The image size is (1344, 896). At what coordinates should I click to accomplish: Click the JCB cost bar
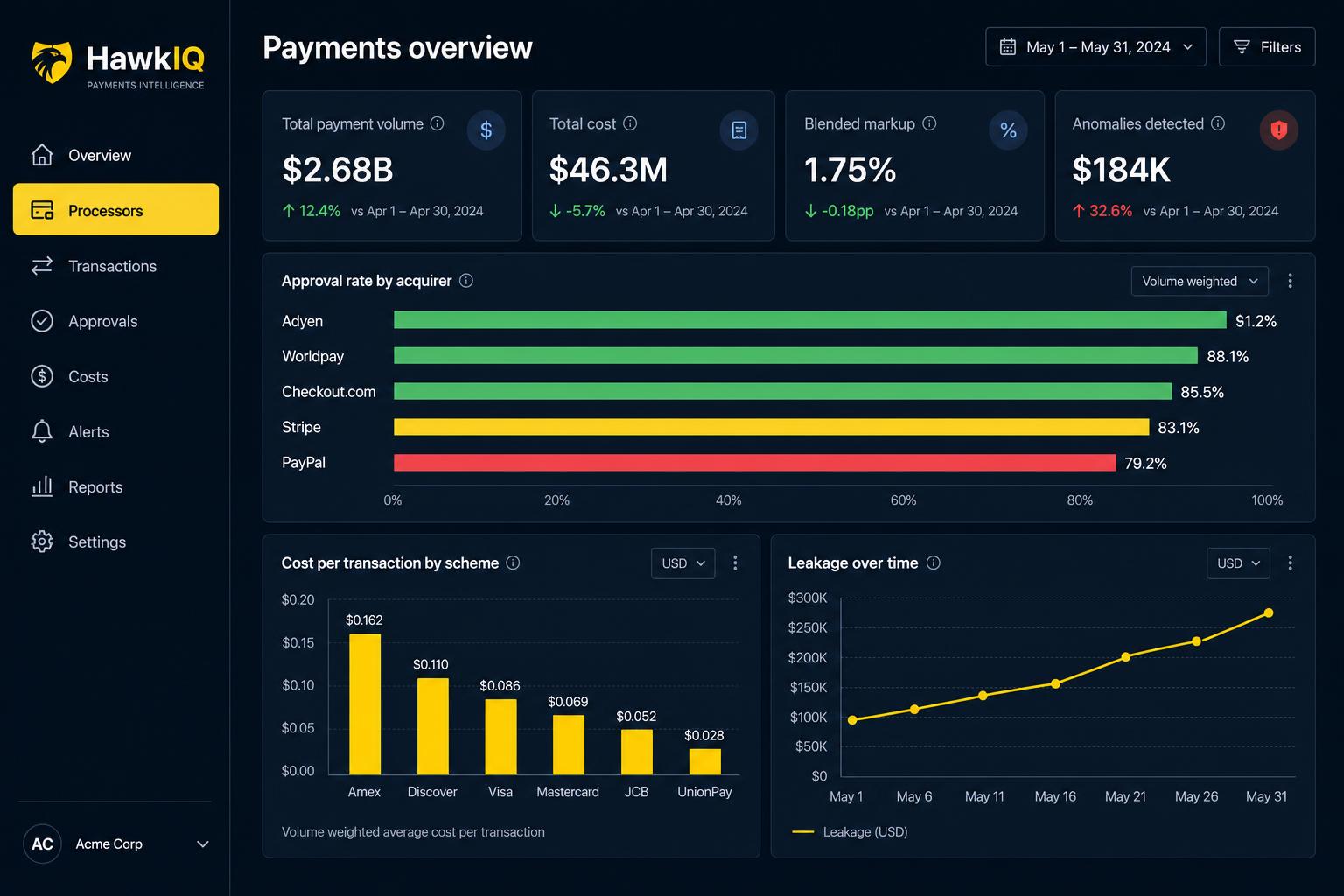(637, 752)
